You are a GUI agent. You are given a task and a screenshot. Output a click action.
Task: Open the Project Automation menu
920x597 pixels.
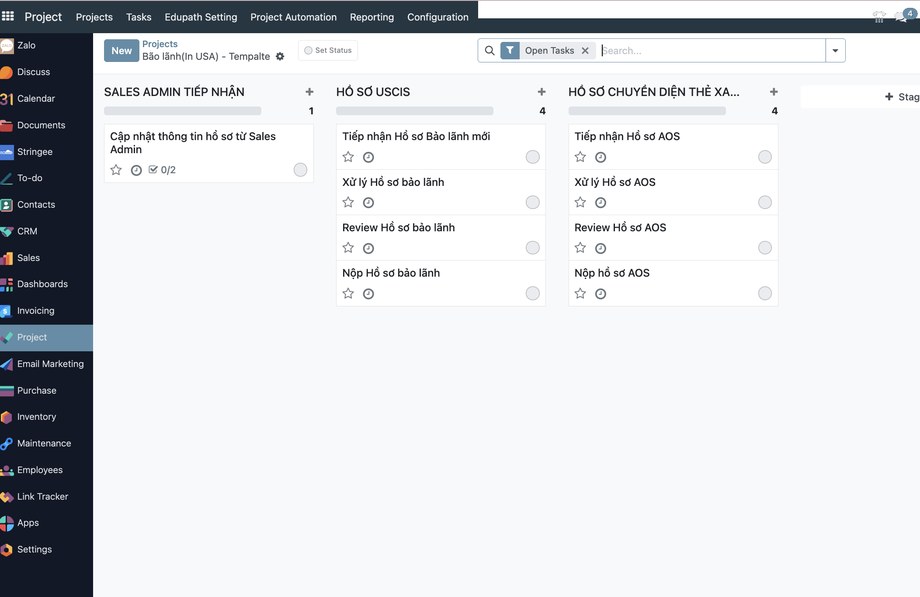(x=293, y=17)
